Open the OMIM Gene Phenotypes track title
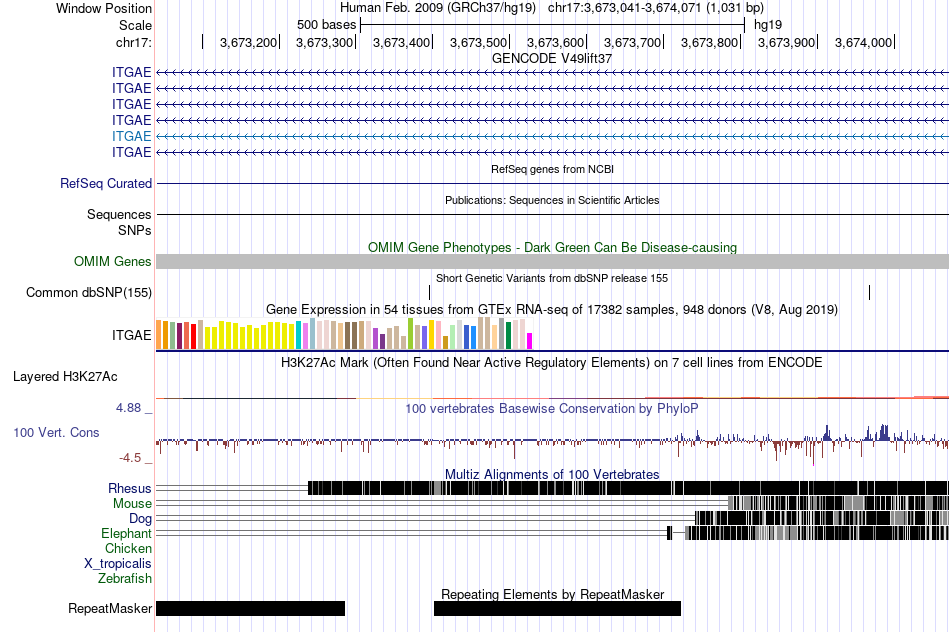 tap(553, 247)
